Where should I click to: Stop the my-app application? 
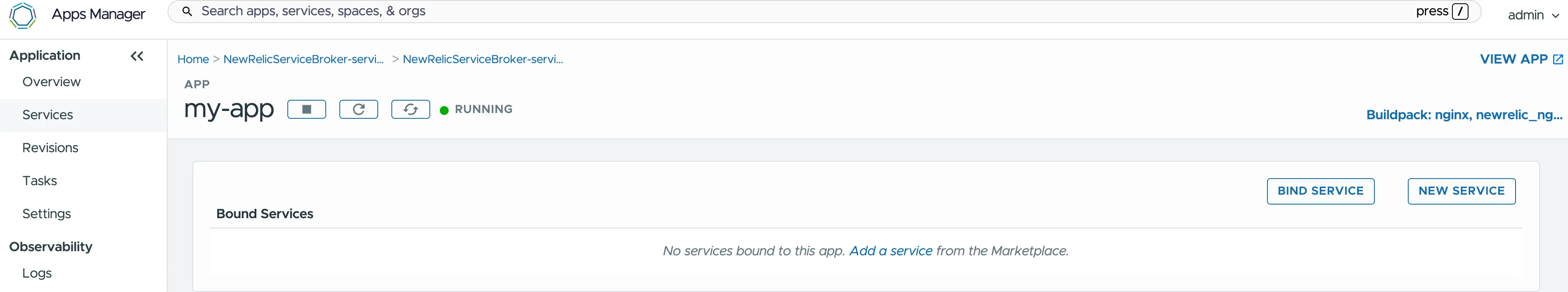click(306, 110)
